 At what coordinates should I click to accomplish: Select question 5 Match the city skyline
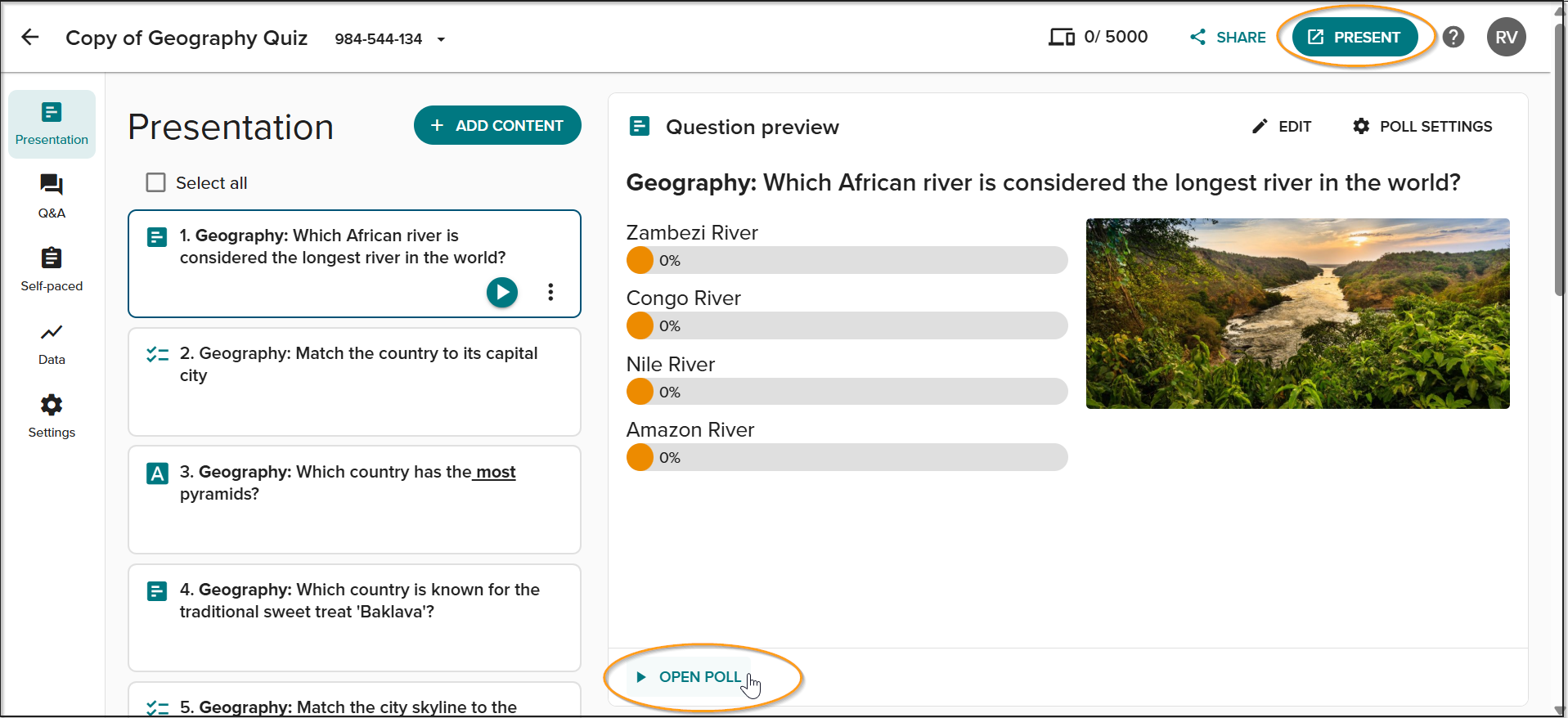point(354,699)
